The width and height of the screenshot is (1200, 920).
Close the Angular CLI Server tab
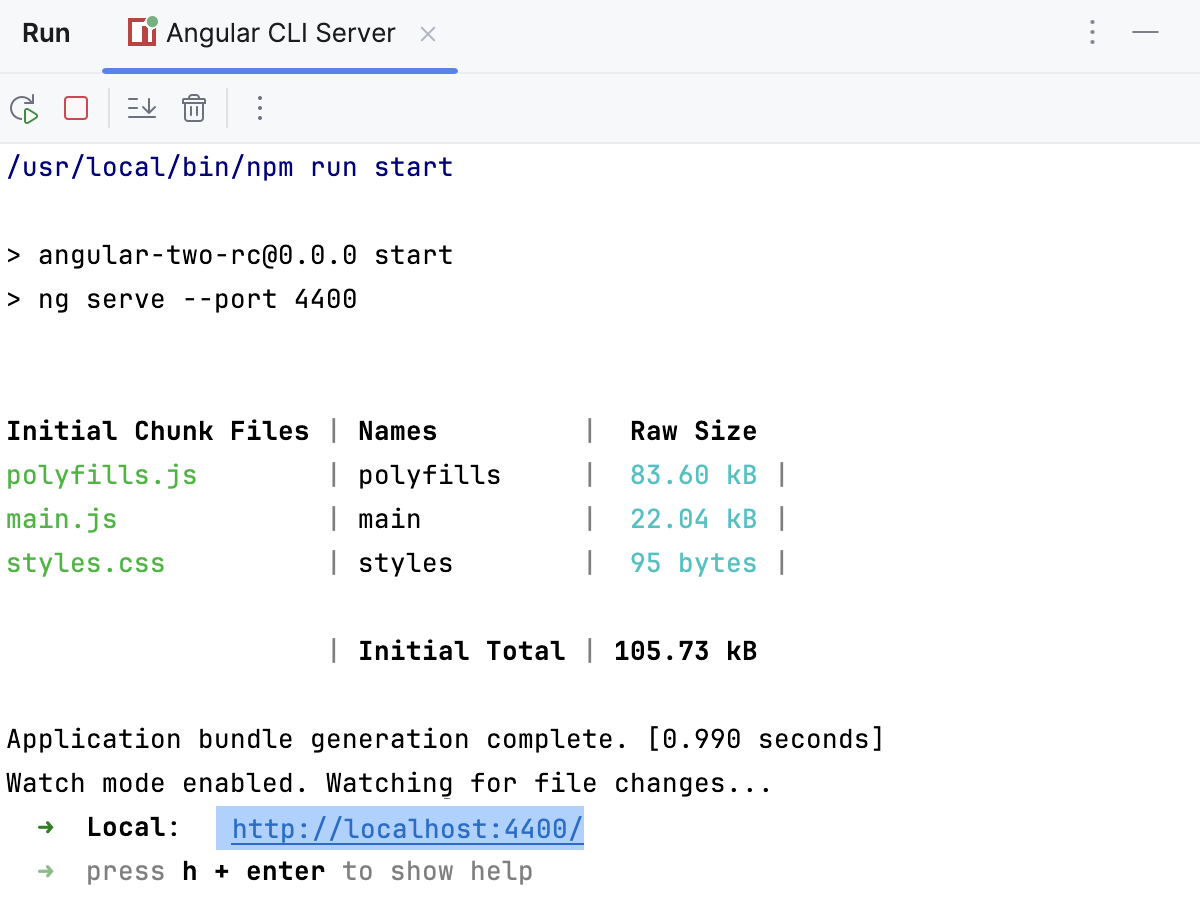click(x=428, y=33)
